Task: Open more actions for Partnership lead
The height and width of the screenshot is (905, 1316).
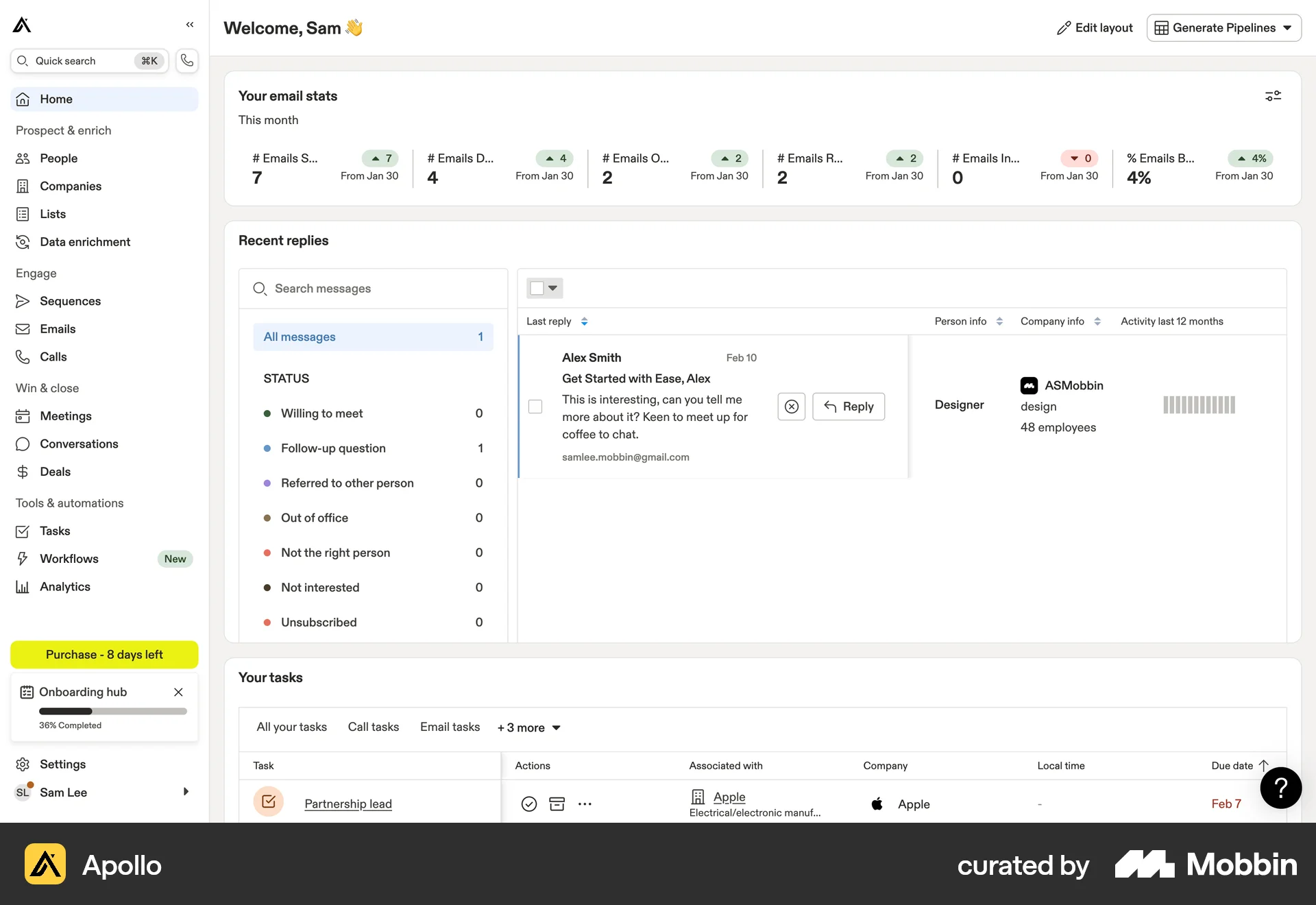Action: pyautogui.click(x=585, y=804)
